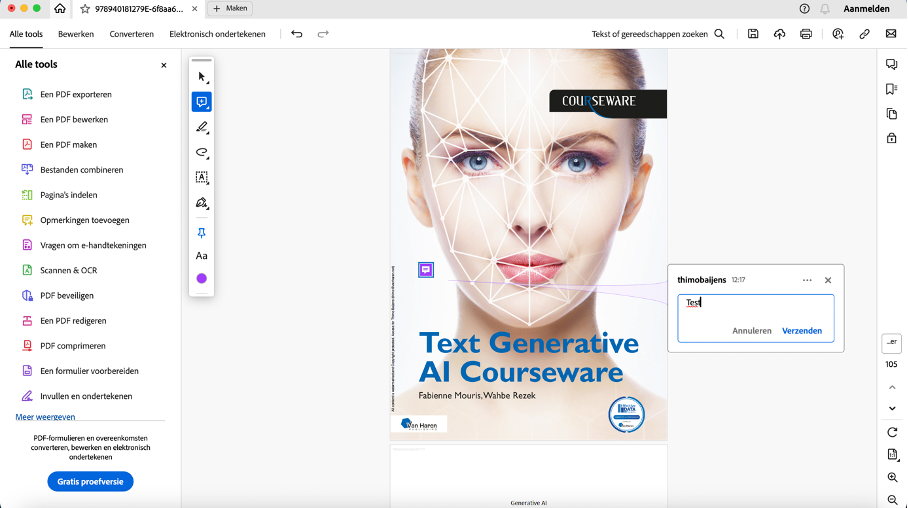The height and width of the screenshot is (508, 908).
Task: Create a new item with Maken
Action: tap(230, 9)
